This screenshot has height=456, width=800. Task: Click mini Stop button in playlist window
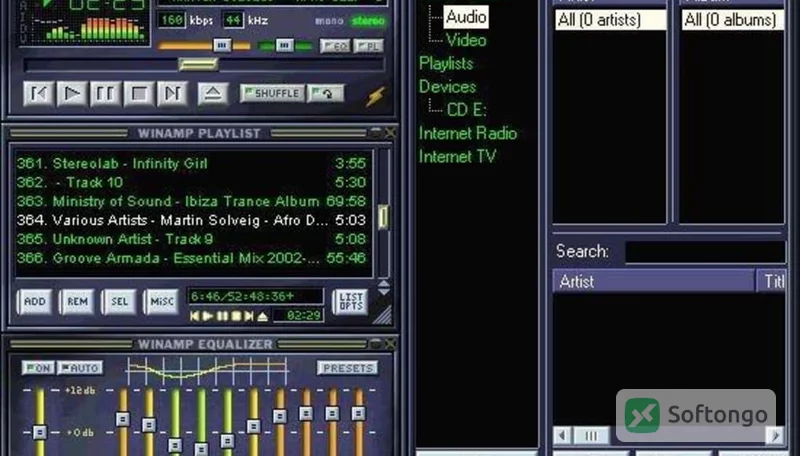(x=236, y=316)
